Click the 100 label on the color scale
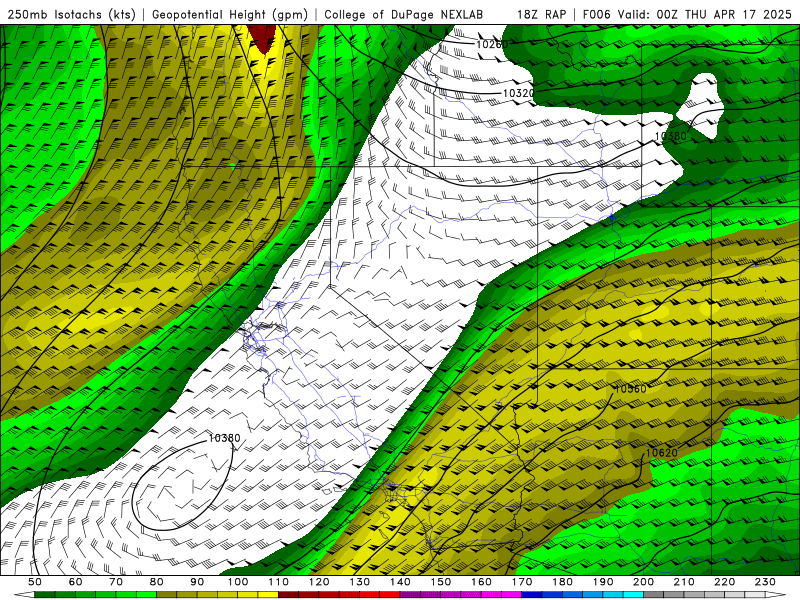This screenshot has height=600, width=800. coord(238,582)
